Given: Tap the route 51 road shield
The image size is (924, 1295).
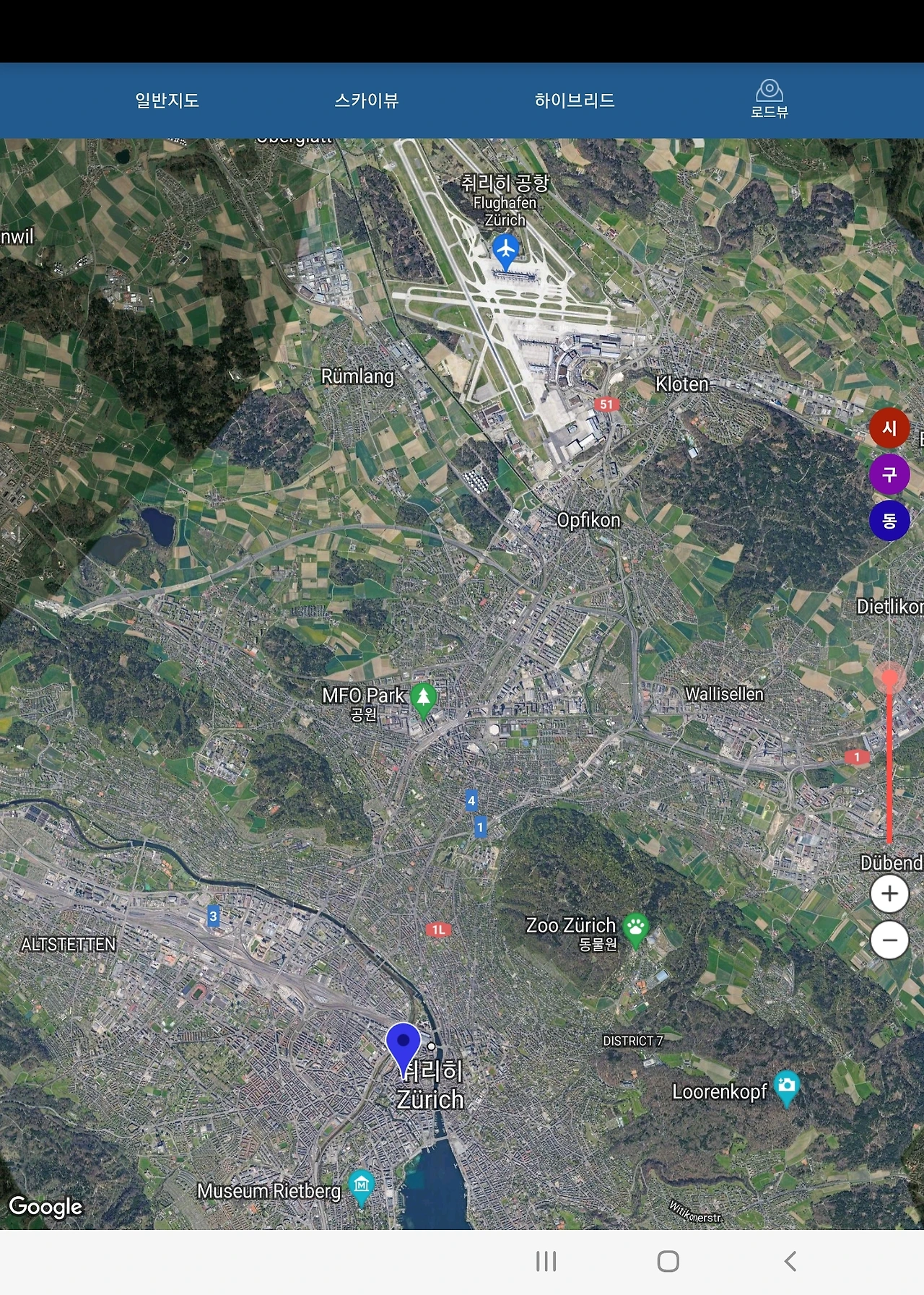Looking at the screenshot, I should pyautogui.click(x=606, y=404).
